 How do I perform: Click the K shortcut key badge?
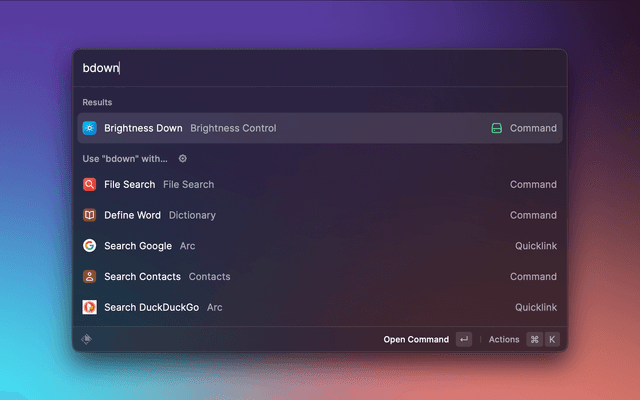click(552, 339)
